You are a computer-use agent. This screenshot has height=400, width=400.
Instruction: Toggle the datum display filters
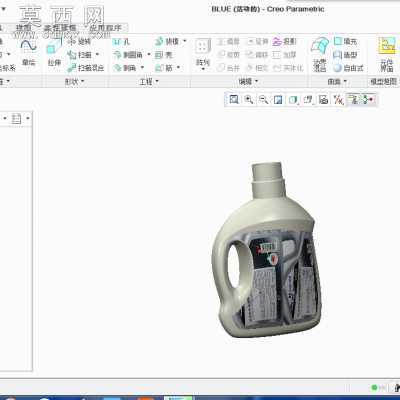point(338,99)
